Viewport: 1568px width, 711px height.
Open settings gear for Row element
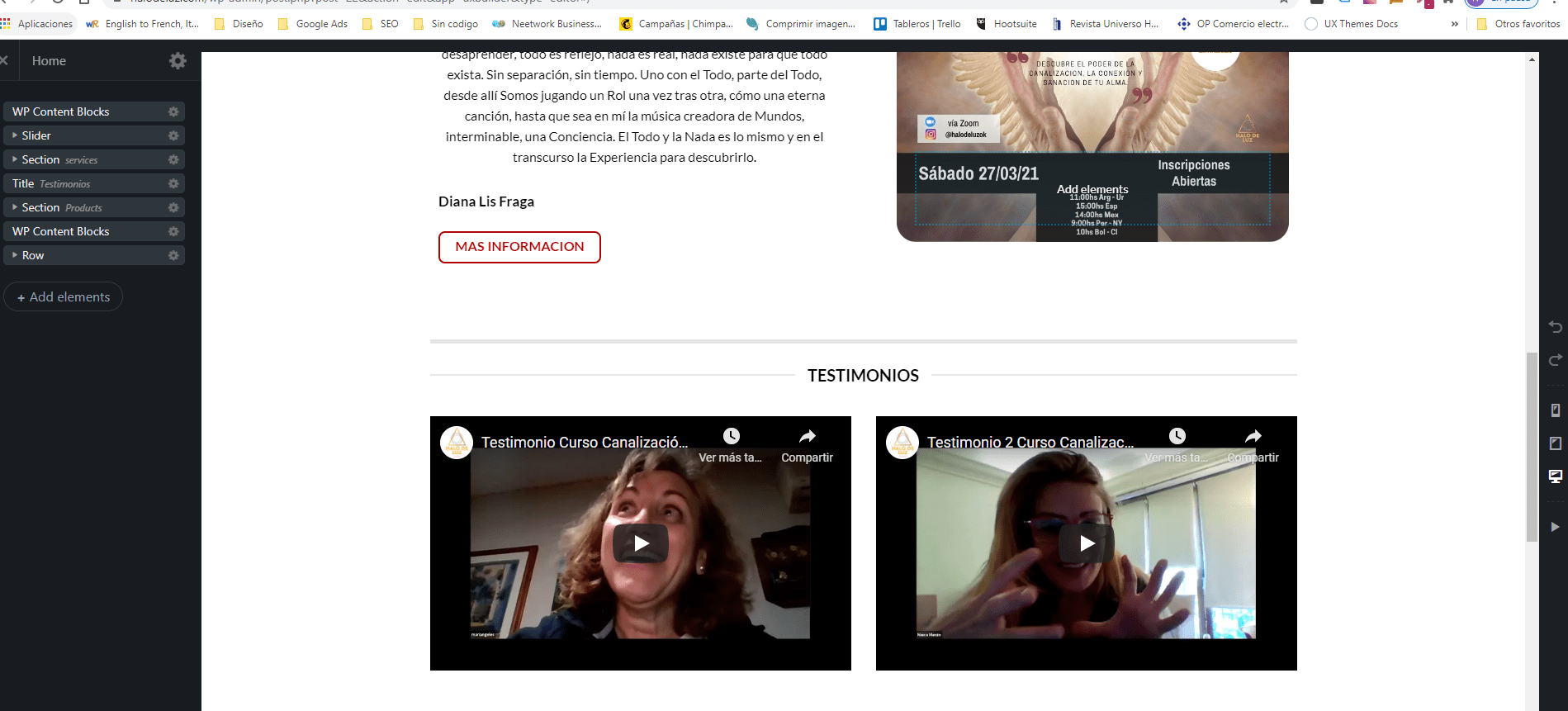[173, 255]
